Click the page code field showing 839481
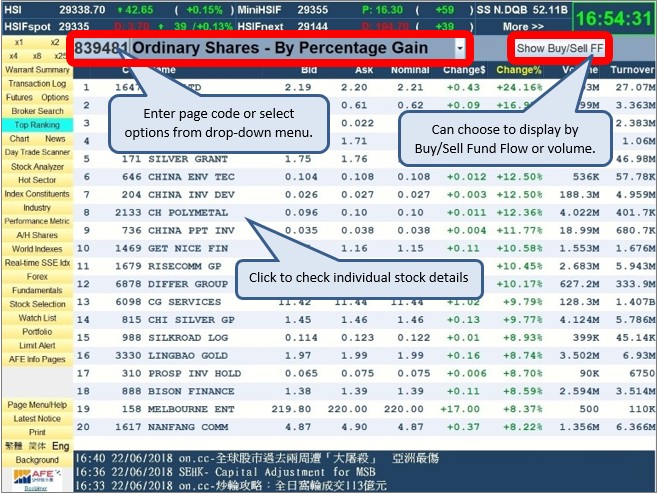This screenshot has width=658, height=494. tap(101, 48)
